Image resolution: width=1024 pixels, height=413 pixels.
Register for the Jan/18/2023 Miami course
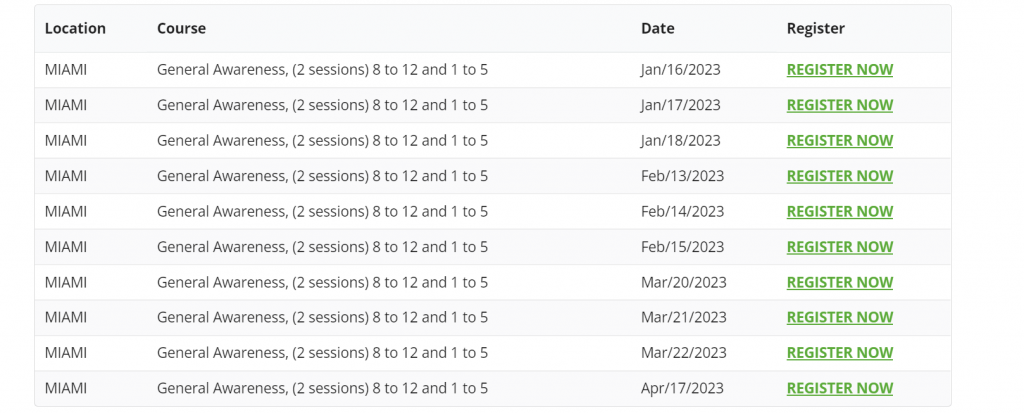pyautogui.click(x=839, y=140)
